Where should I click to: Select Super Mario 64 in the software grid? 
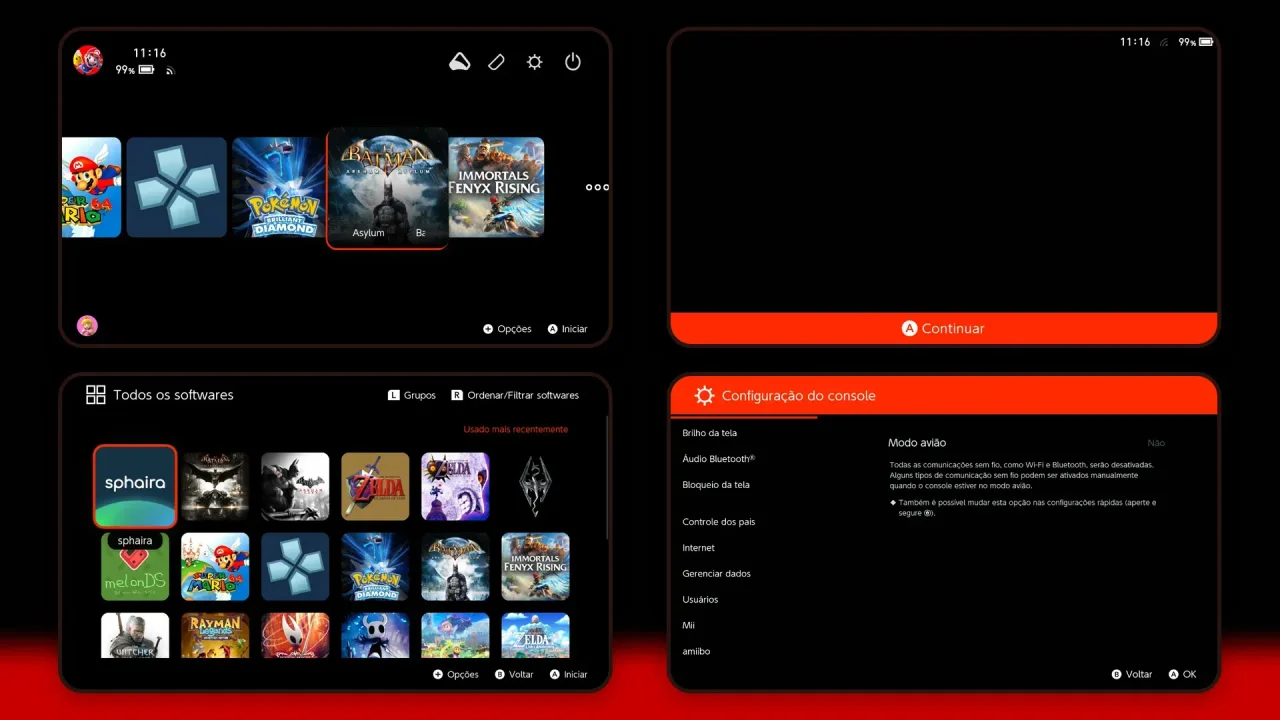click(215, 567)
